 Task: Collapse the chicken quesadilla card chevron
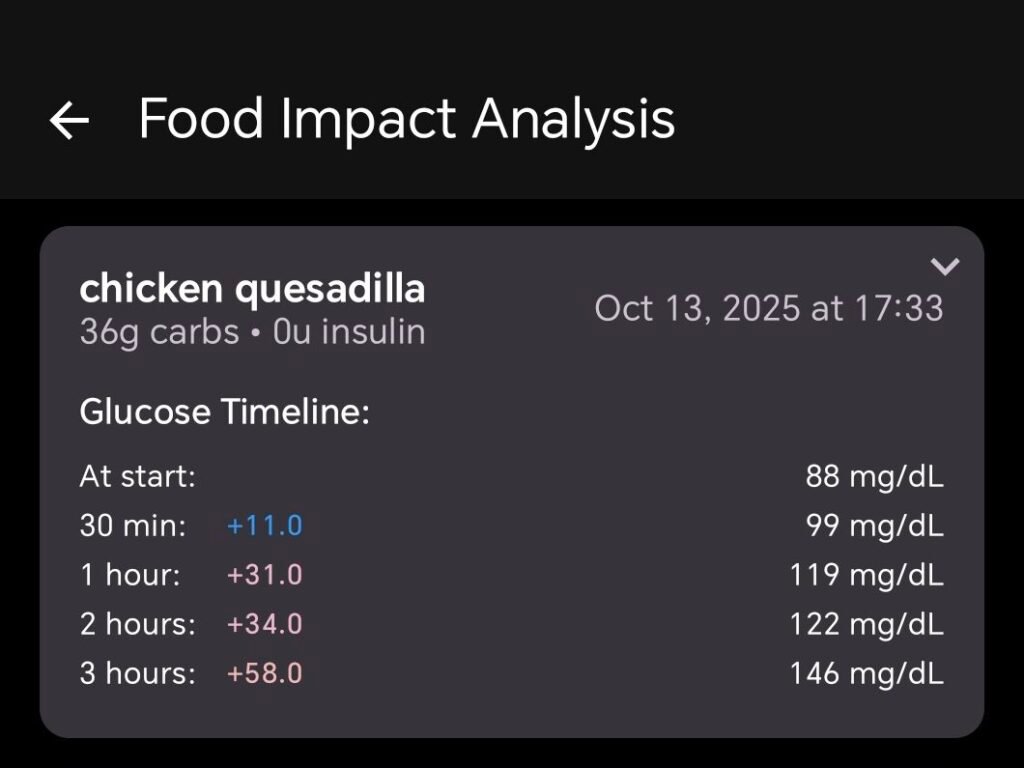pos(944,266)
